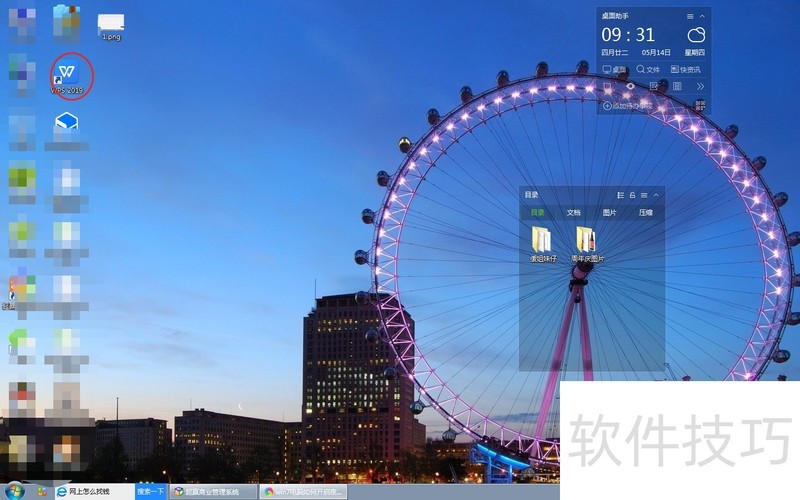Switch to 超赢商业管理系统 taskbar window
Screen dimensions: 800x500
click(x=213, y=492)
